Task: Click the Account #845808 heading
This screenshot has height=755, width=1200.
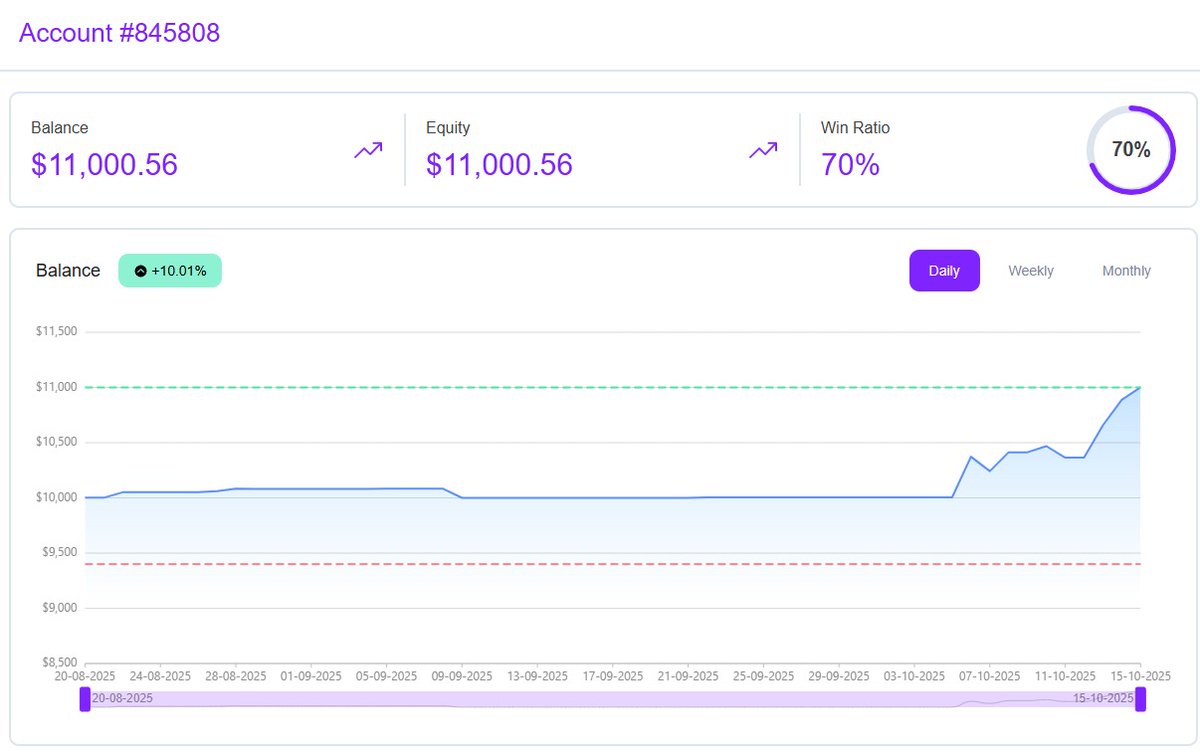Action: click(120, 33)
